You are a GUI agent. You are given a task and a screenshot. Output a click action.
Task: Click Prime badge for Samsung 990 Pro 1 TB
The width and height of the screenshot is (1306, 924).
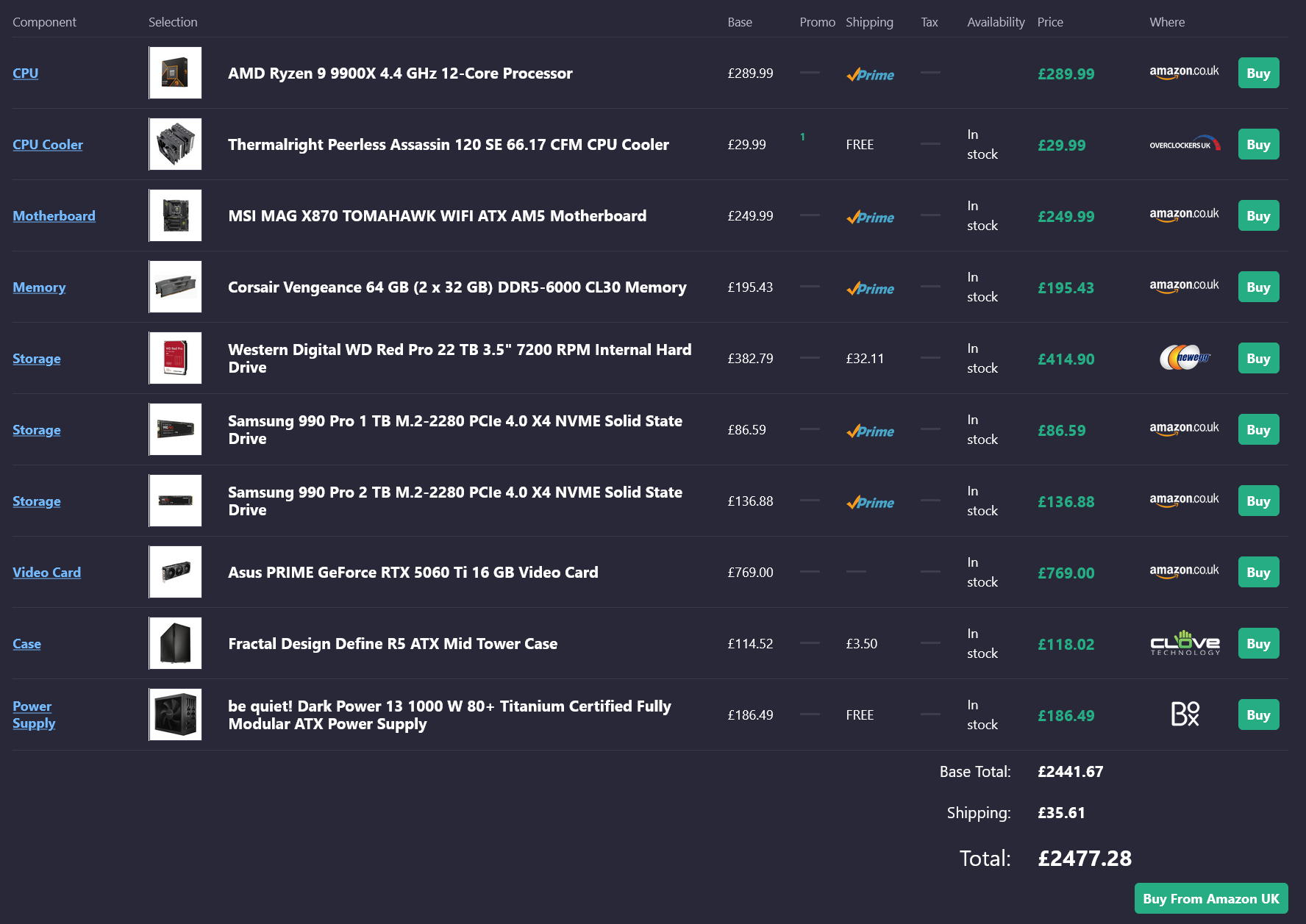pos(870,431)
